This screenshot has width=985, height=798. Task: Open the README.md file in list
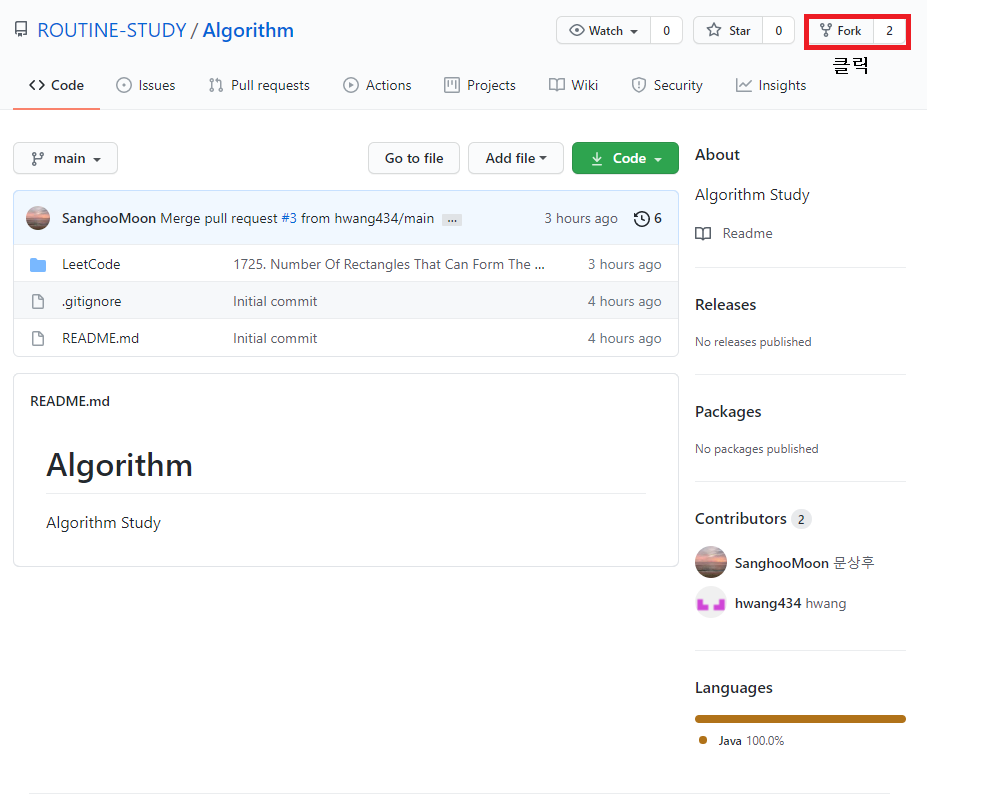click(x=101, y=339)
